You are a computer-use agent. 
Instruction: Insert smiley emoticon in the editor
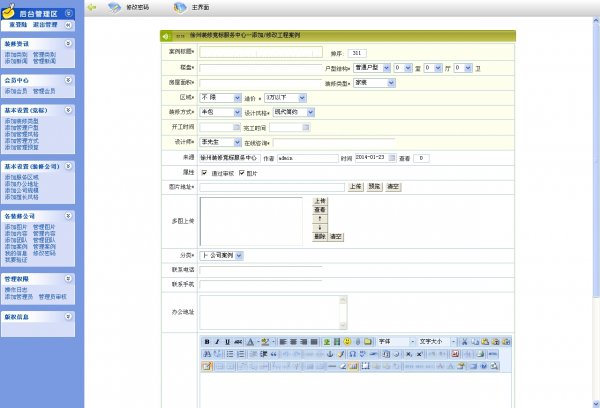pos(347,341)
